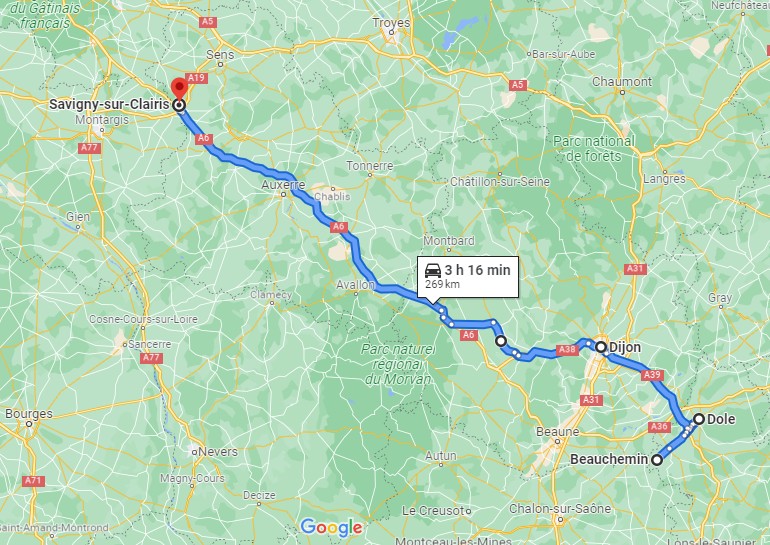Click the 3 h 16 min route time
Screen dimensions: 770x545
tap(477, 270)
